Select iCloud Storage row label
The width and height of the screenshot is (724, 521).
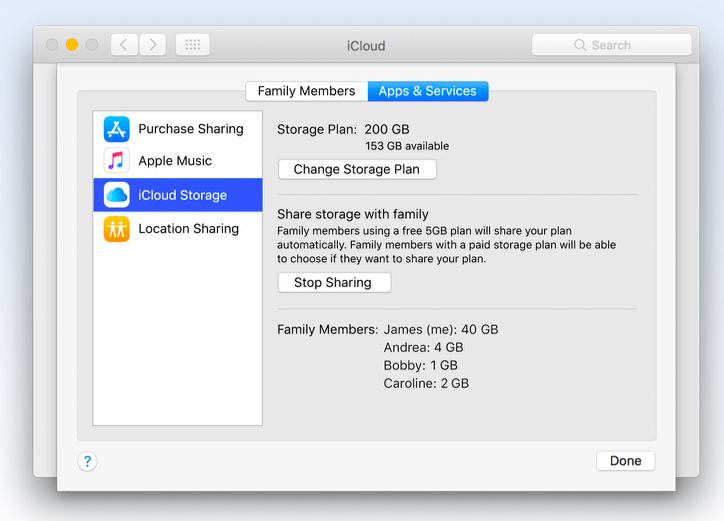(182, 195)
